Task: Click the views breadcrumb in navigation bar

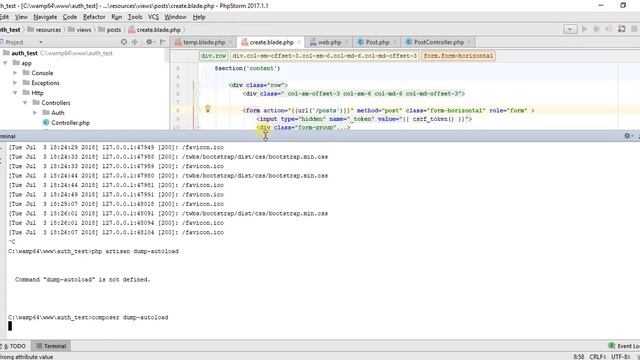Action: pos(80,30)
